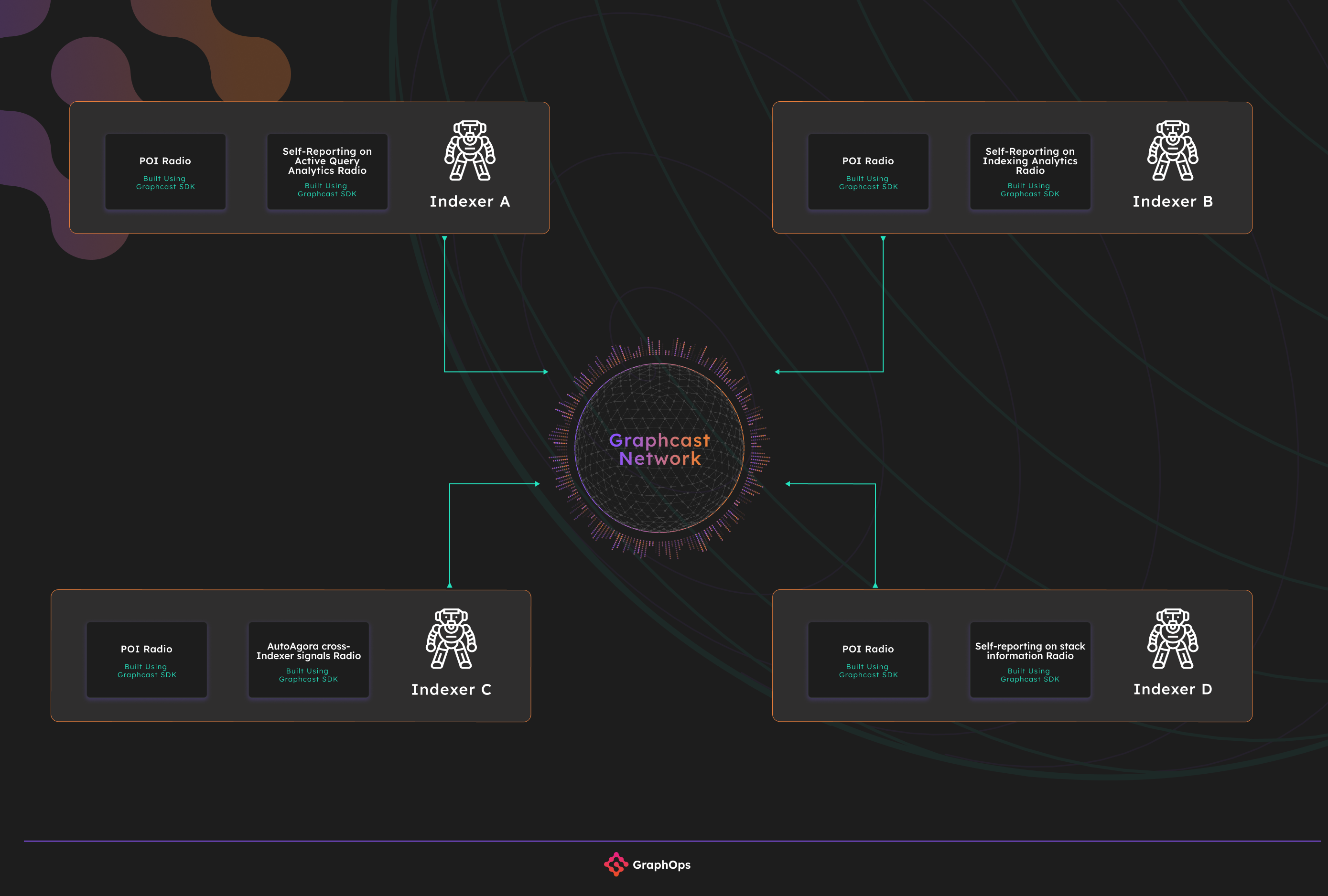Image resolution: width=1328 pixels, height=896 pixels.
Task: Open Self-reporting on stack information Radio card
Action: 1030,660
